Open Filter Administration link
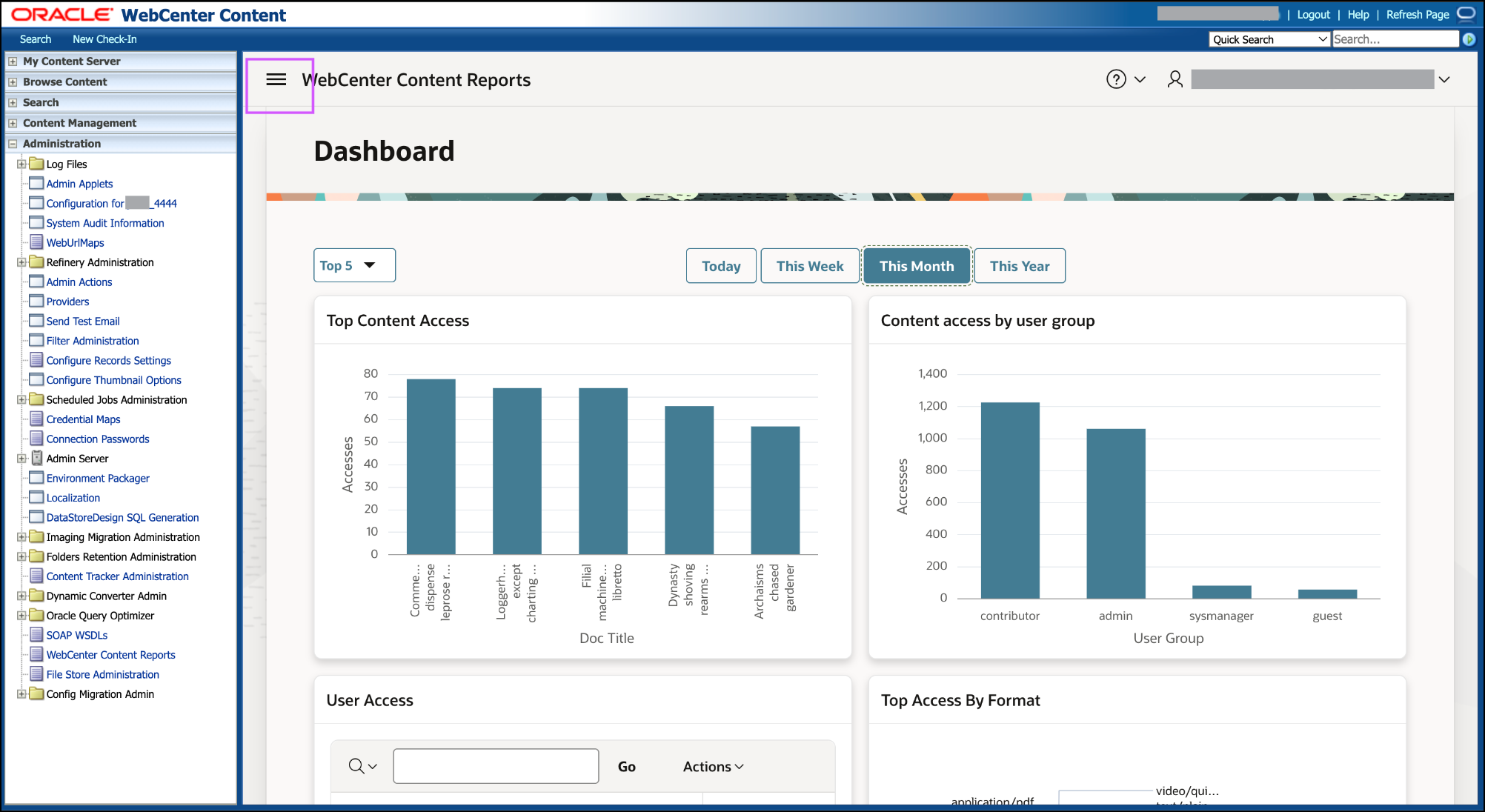Viewport: 1485px width, 812px height. pyautogui.click(x=93, y=341)
